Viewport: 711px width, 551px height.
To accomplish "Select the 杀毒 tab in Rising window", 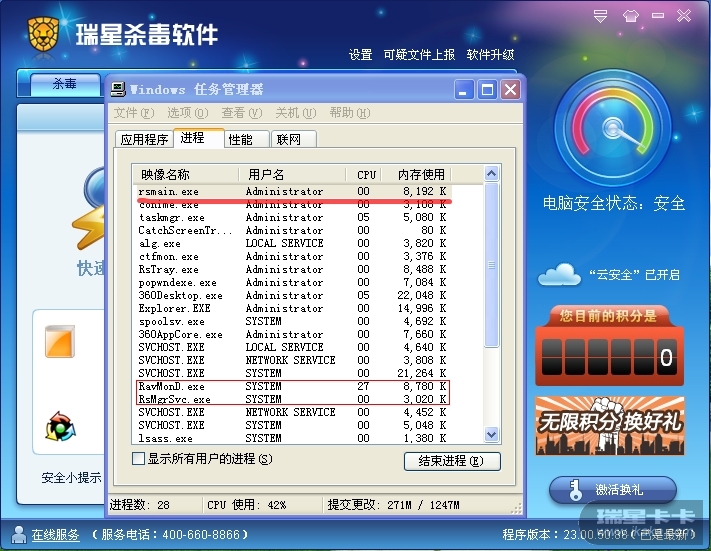I will coord(65,84).
